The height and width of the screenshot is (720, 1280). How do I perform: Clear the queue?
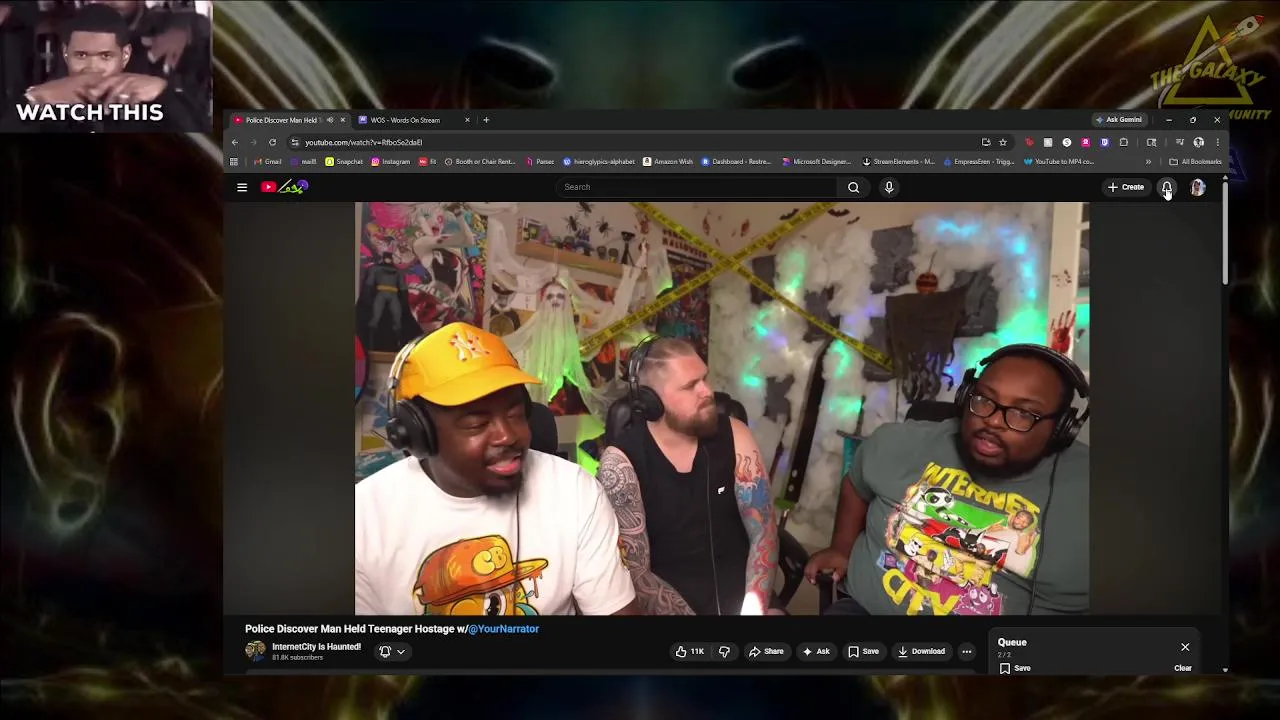coord(1183,668)
